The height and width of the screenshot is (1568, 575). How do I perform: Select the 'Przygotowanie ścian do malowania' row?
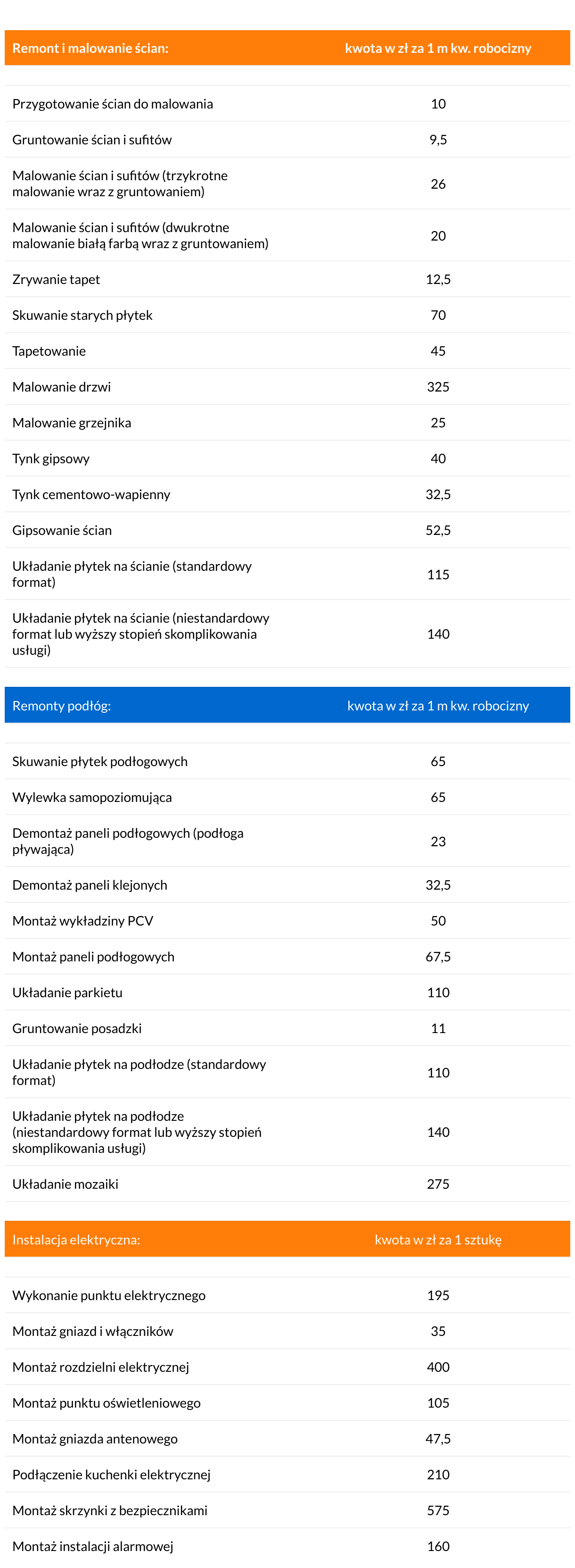pyautogui.click(x=287, y=103)
